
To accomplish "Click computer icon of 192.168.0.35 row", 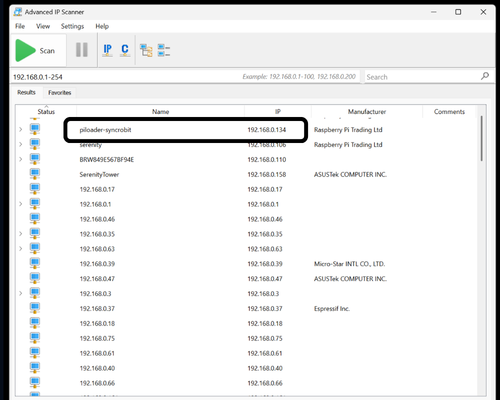I will [35, 233].
